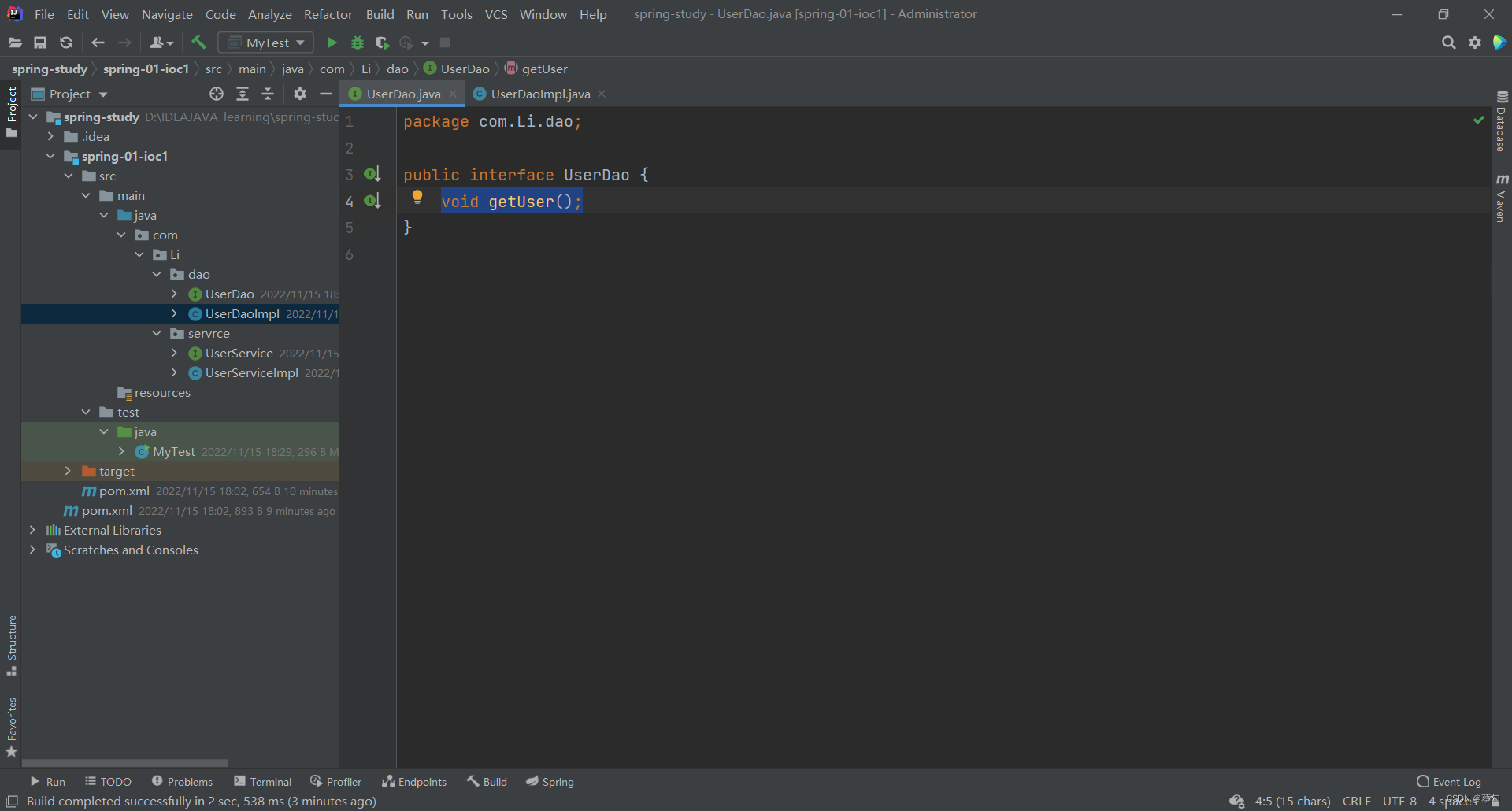
Task: Open the File menu
Action: coord(44,14)
